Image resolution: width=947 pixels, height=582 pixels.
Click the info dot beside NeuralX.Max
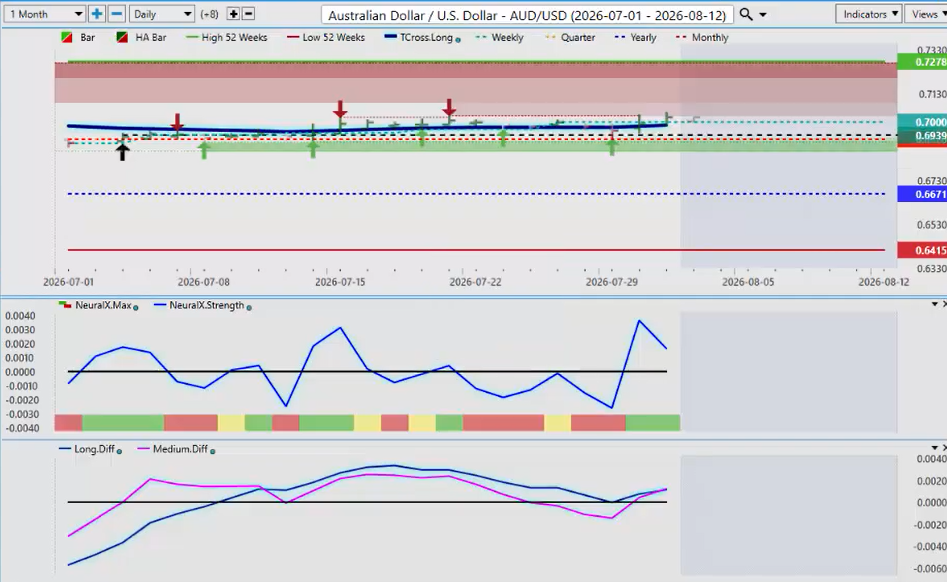tap(136, 307)
